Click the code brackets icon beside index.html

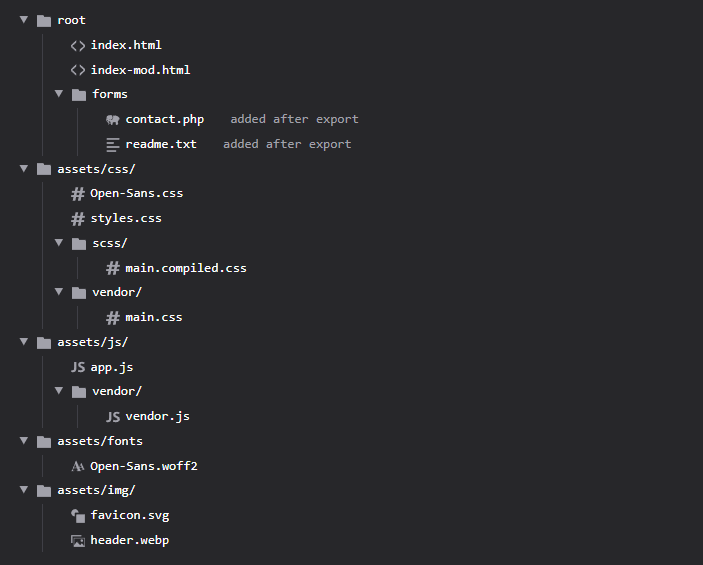(78, 45)
